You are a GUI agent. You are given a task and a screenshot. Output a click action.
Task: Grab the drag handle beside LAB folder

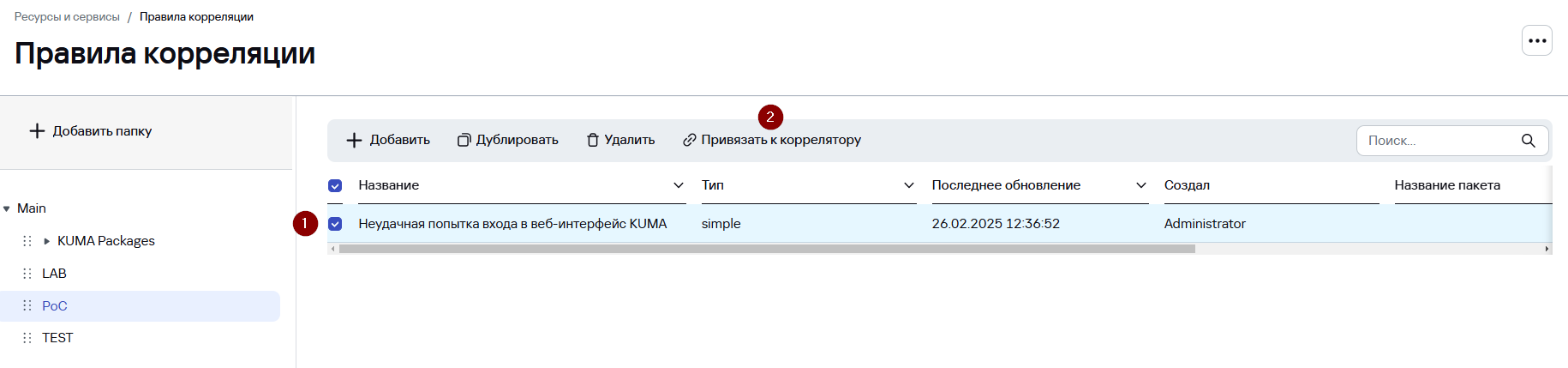[x=27, y=274]
